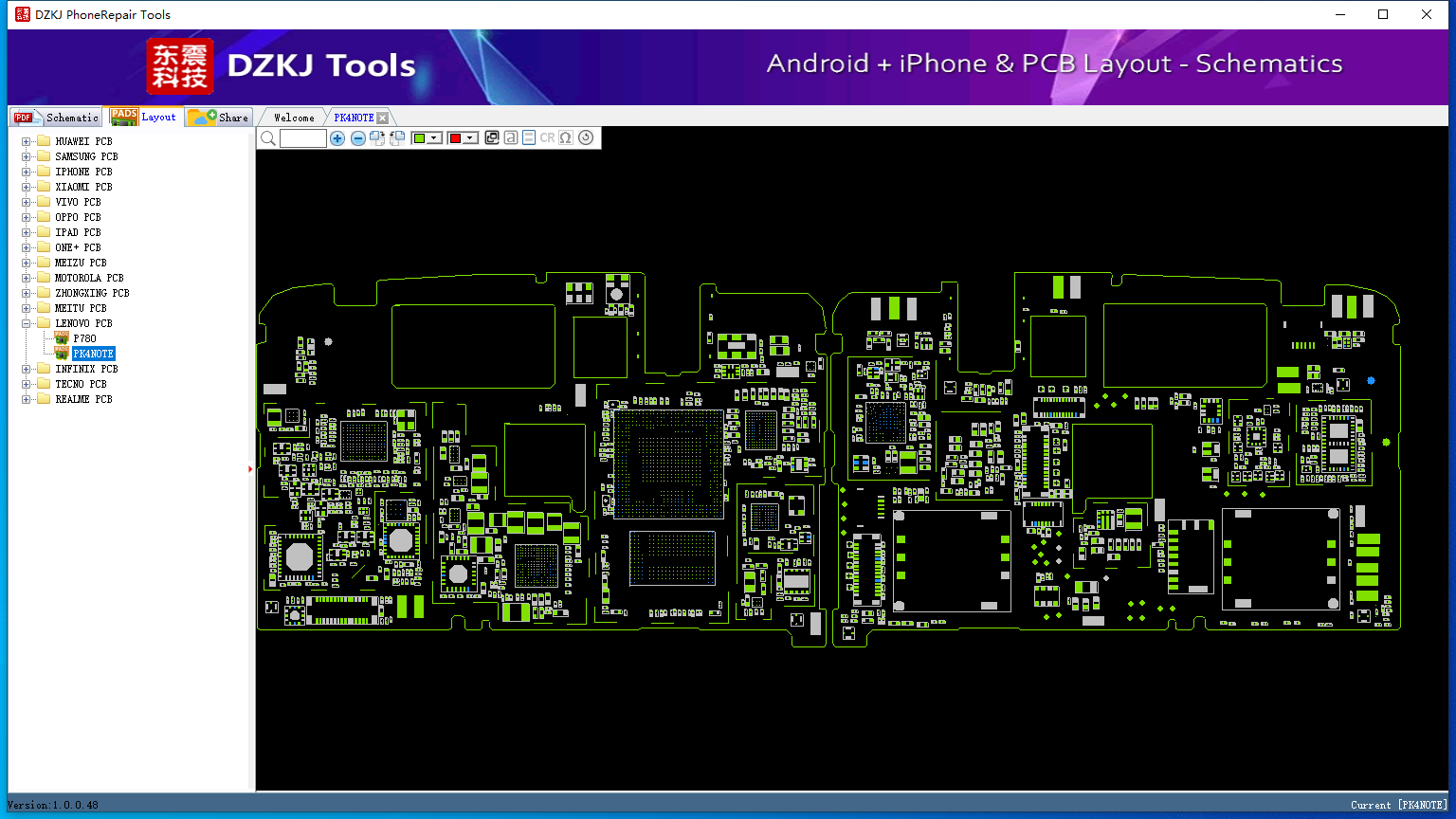Click the DZKJ red logo in banner
This screenshot has height=819, width=1456.
[179, 66]
